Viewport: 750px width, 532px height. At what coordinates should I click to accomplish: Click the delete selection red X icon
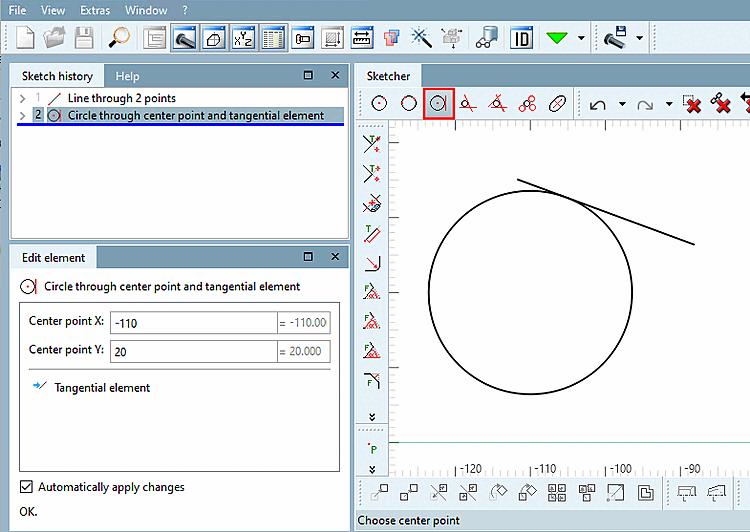pos(691,103)
